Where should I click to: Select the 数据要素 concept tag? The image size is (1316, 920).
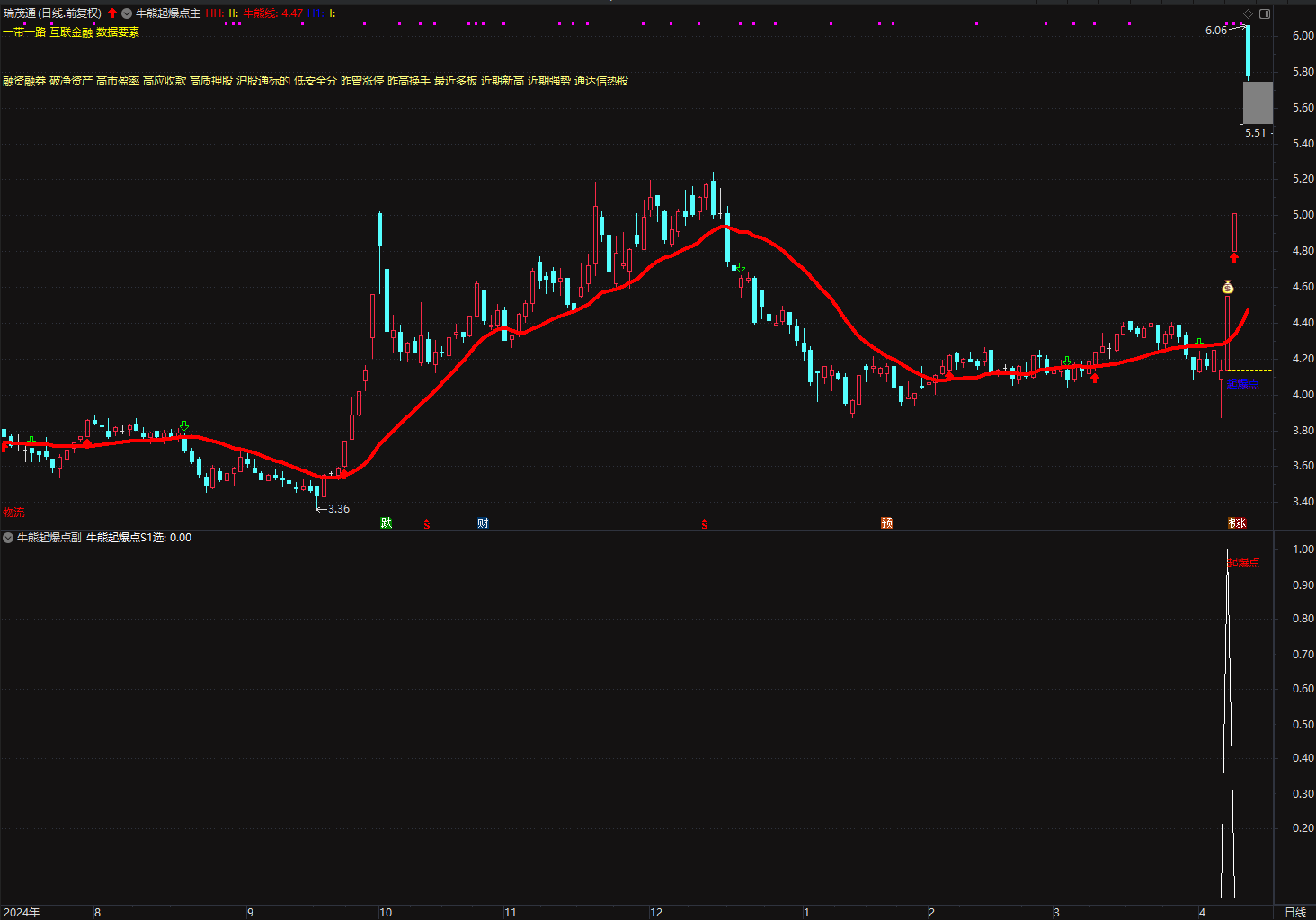point(118,32)
